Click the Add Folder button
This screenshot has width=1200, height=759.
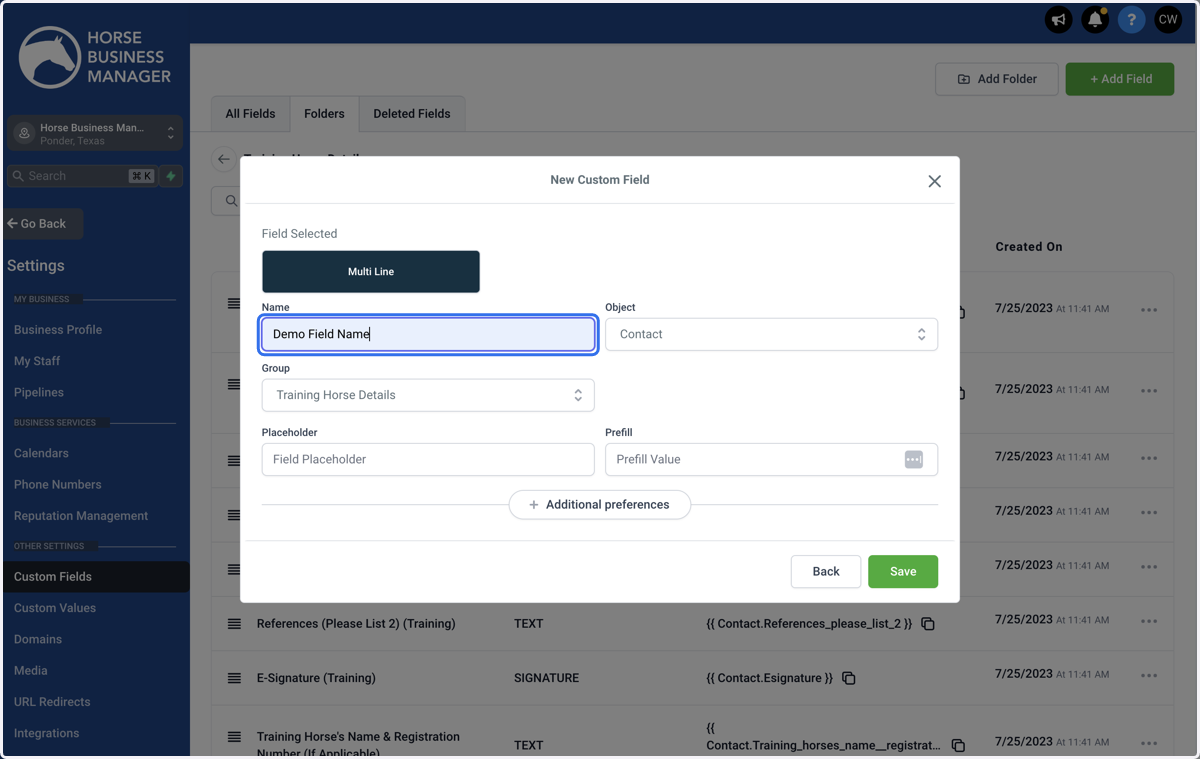coord(997,79)
